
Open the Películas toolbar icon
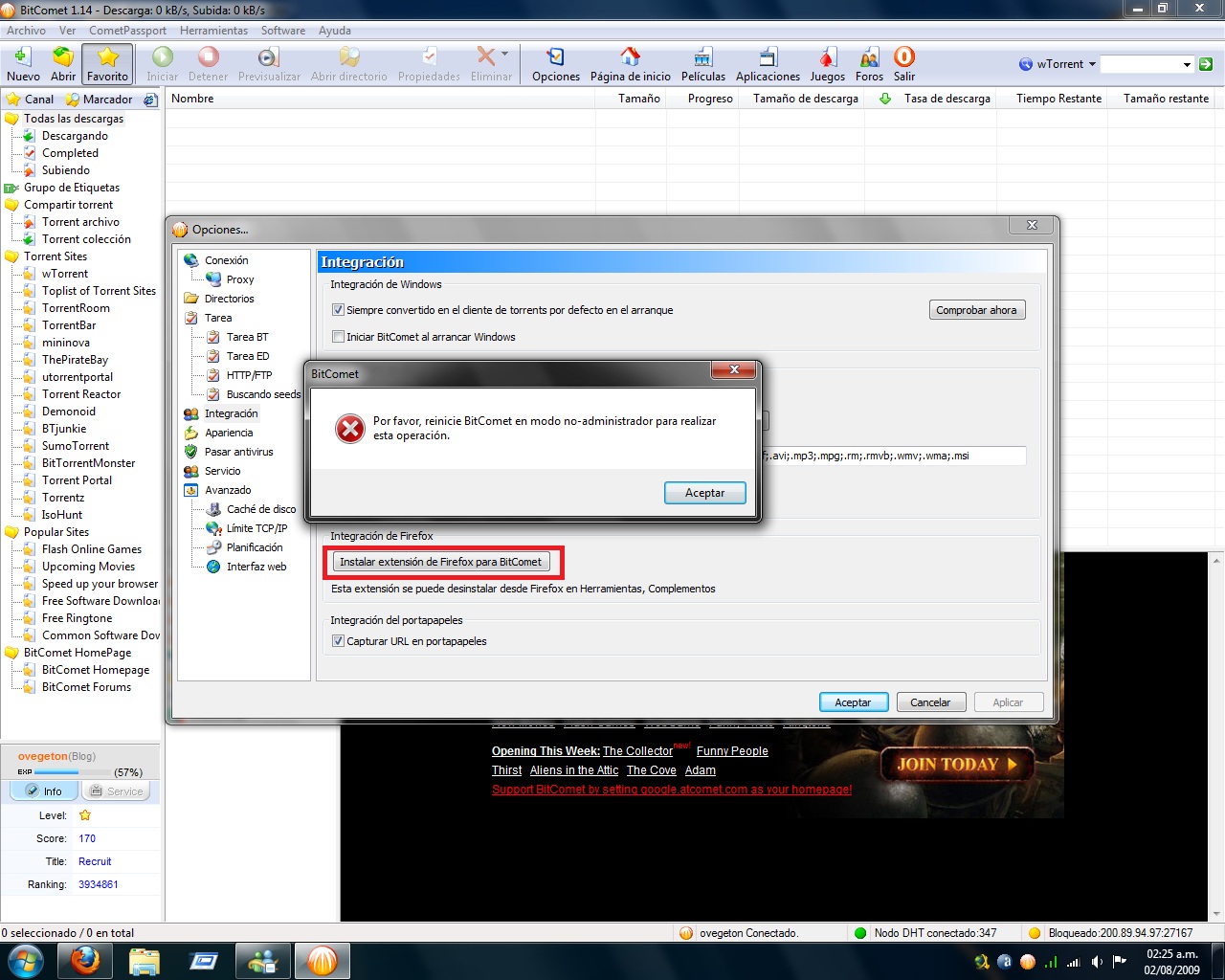point(703,64)
